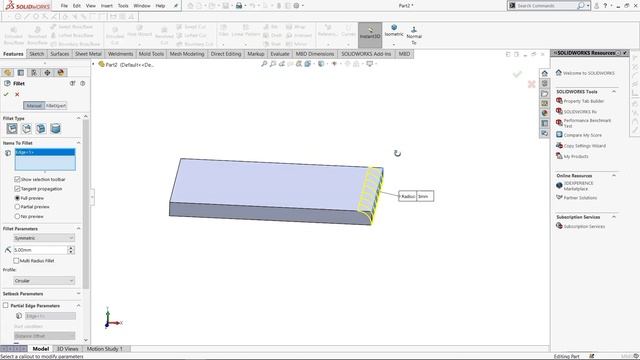The width and height of the screenshot is (640, 360).
Task: Open the File Explorer task pane icon
Action: click(x=544, y=93)
